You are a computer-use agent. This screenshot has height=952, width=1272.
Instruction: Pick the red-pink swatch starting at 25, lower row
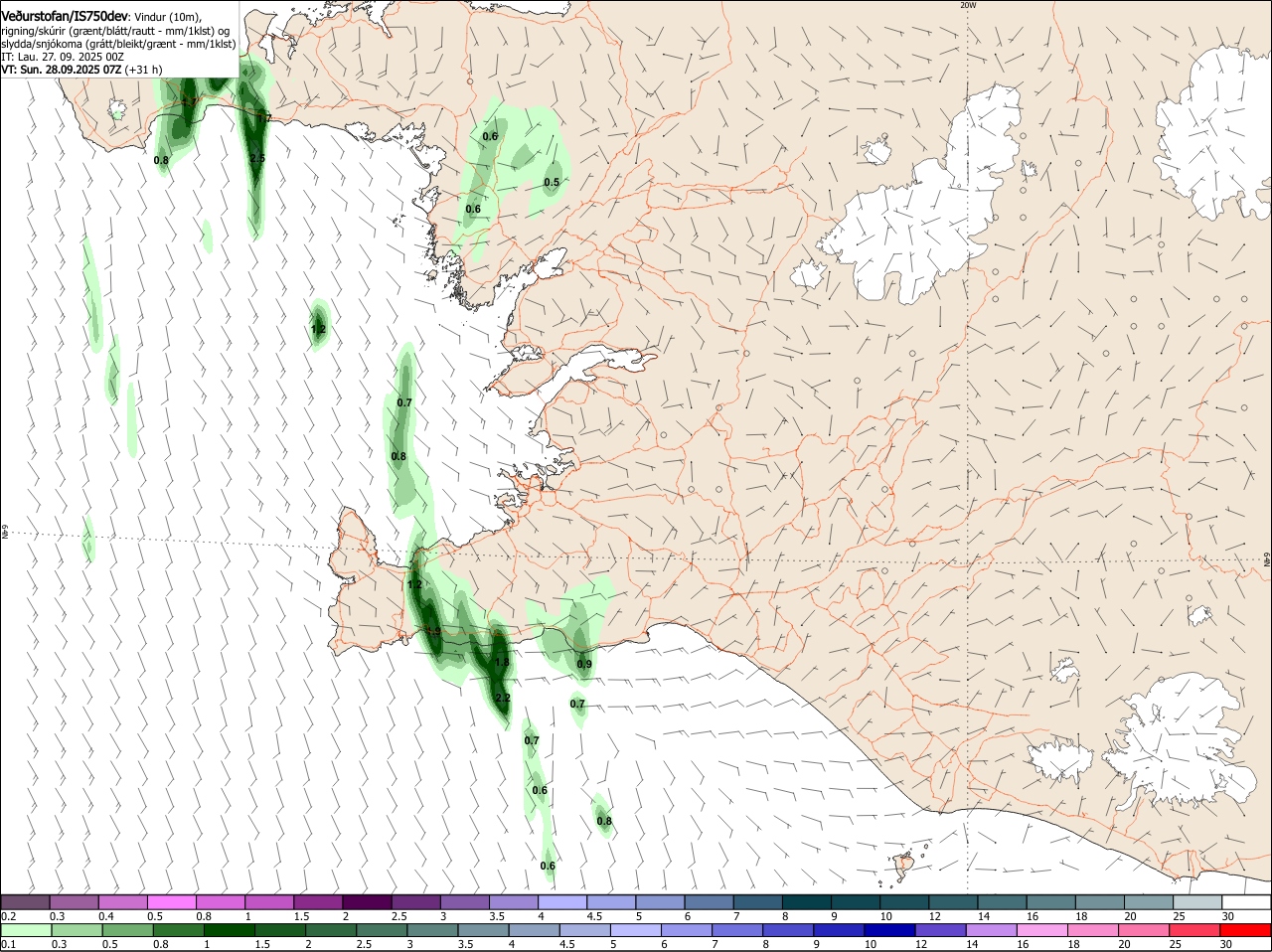tap(1194, 930)
